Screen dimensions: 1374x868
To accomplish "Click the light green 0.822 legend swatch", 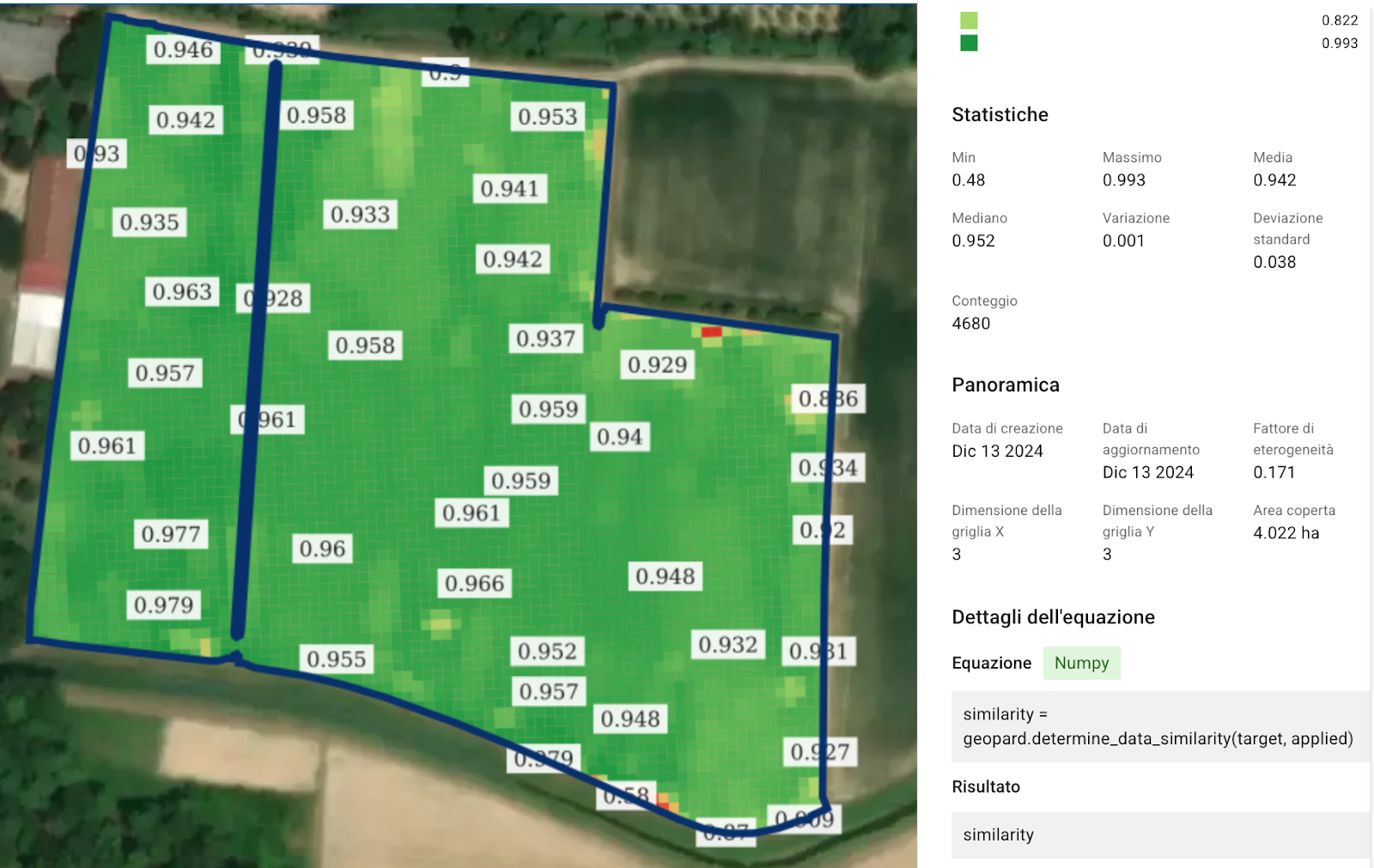I will coord(969,21).
